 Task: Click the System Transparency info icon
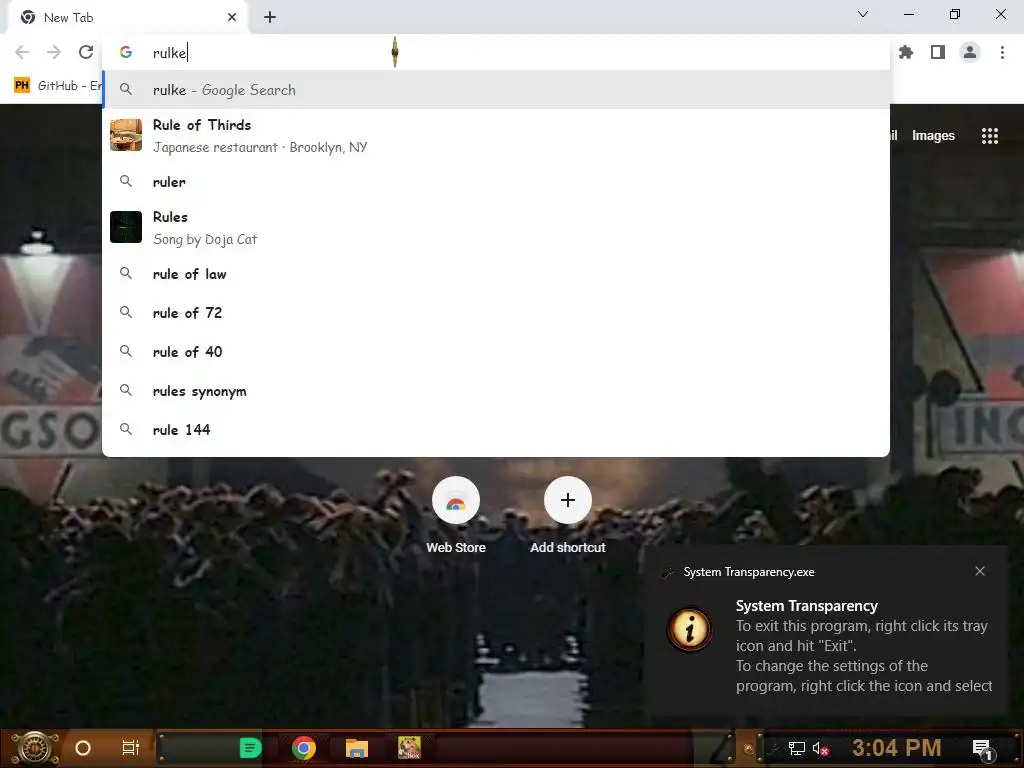click(690, 630)
